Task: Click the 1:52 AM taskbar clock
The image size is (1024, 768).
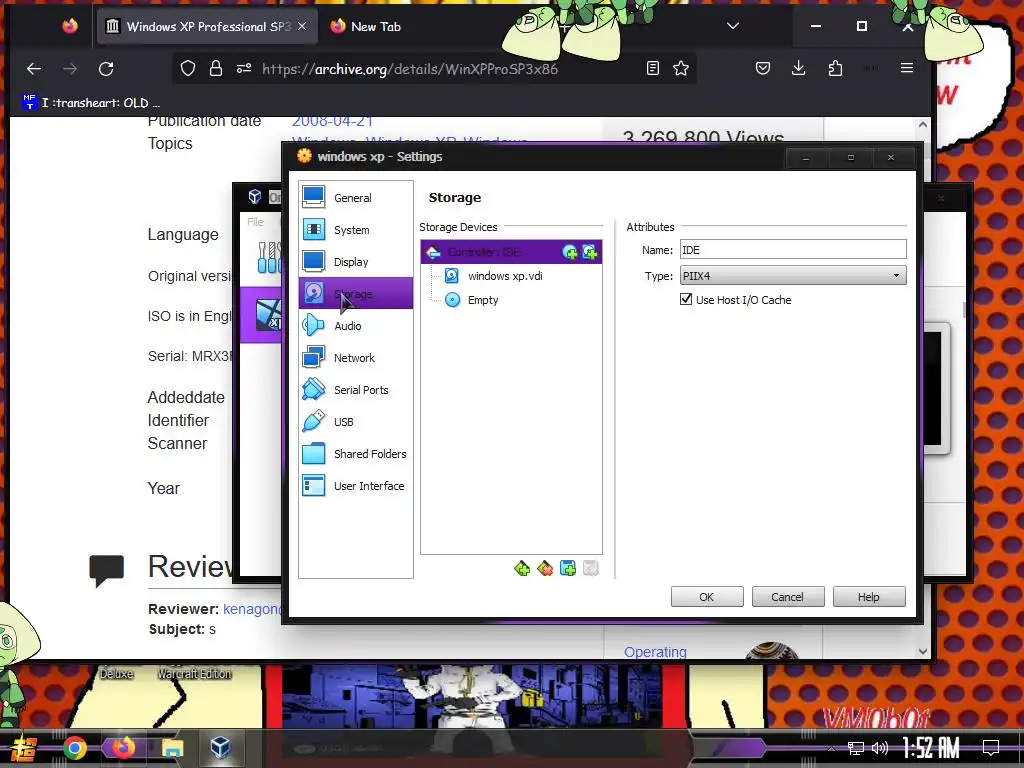Action: tap(931, 747)
